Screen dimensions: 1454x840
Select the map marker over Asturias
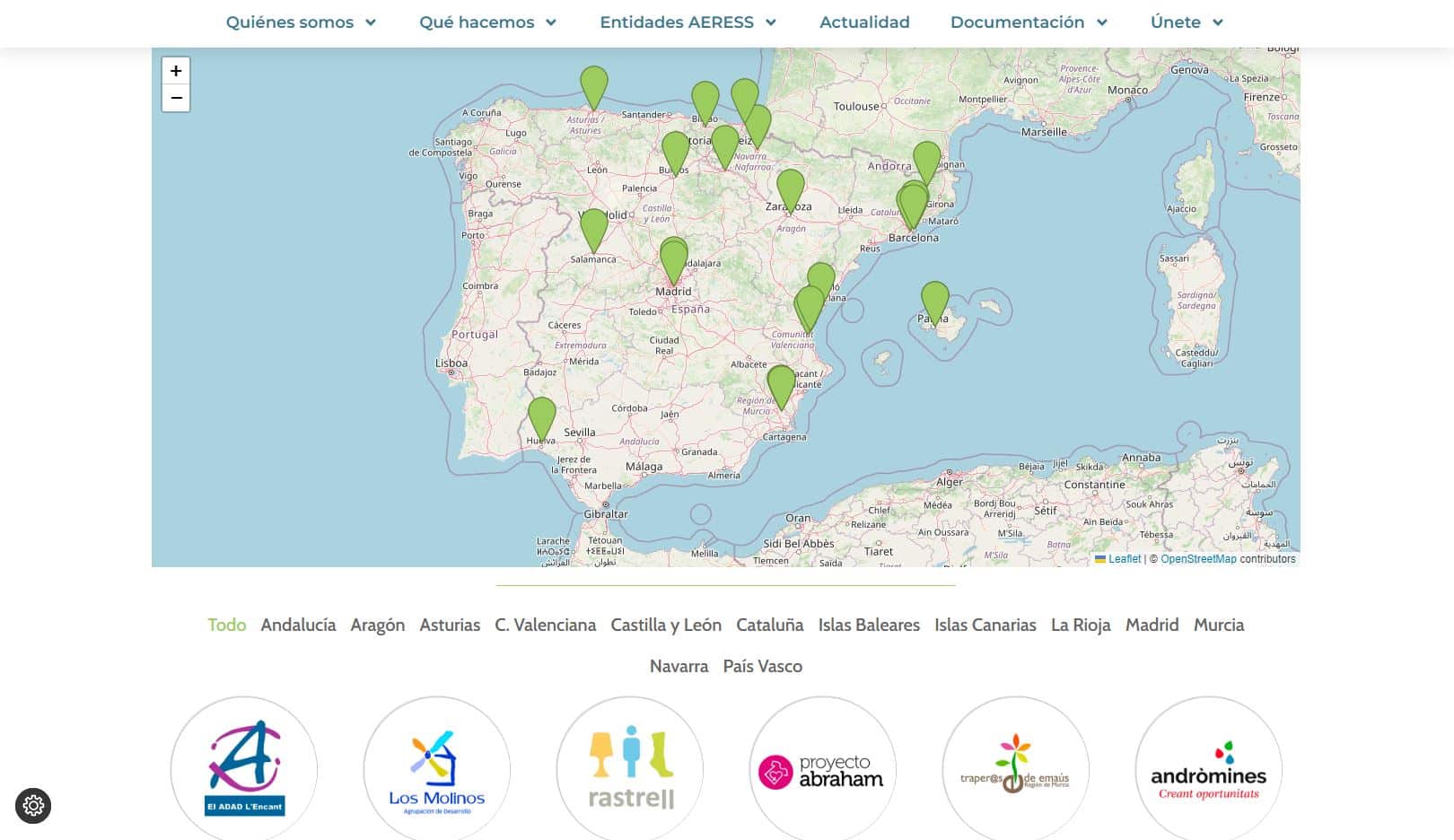[593, 88]
